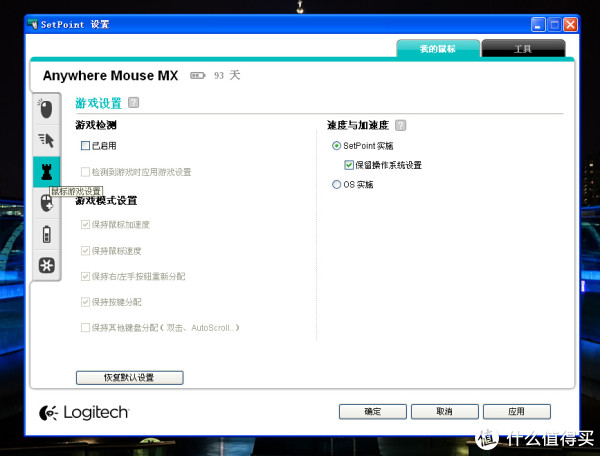
Task: Toggle 保持按键分配 checkbox
Action: coord(85,302)
